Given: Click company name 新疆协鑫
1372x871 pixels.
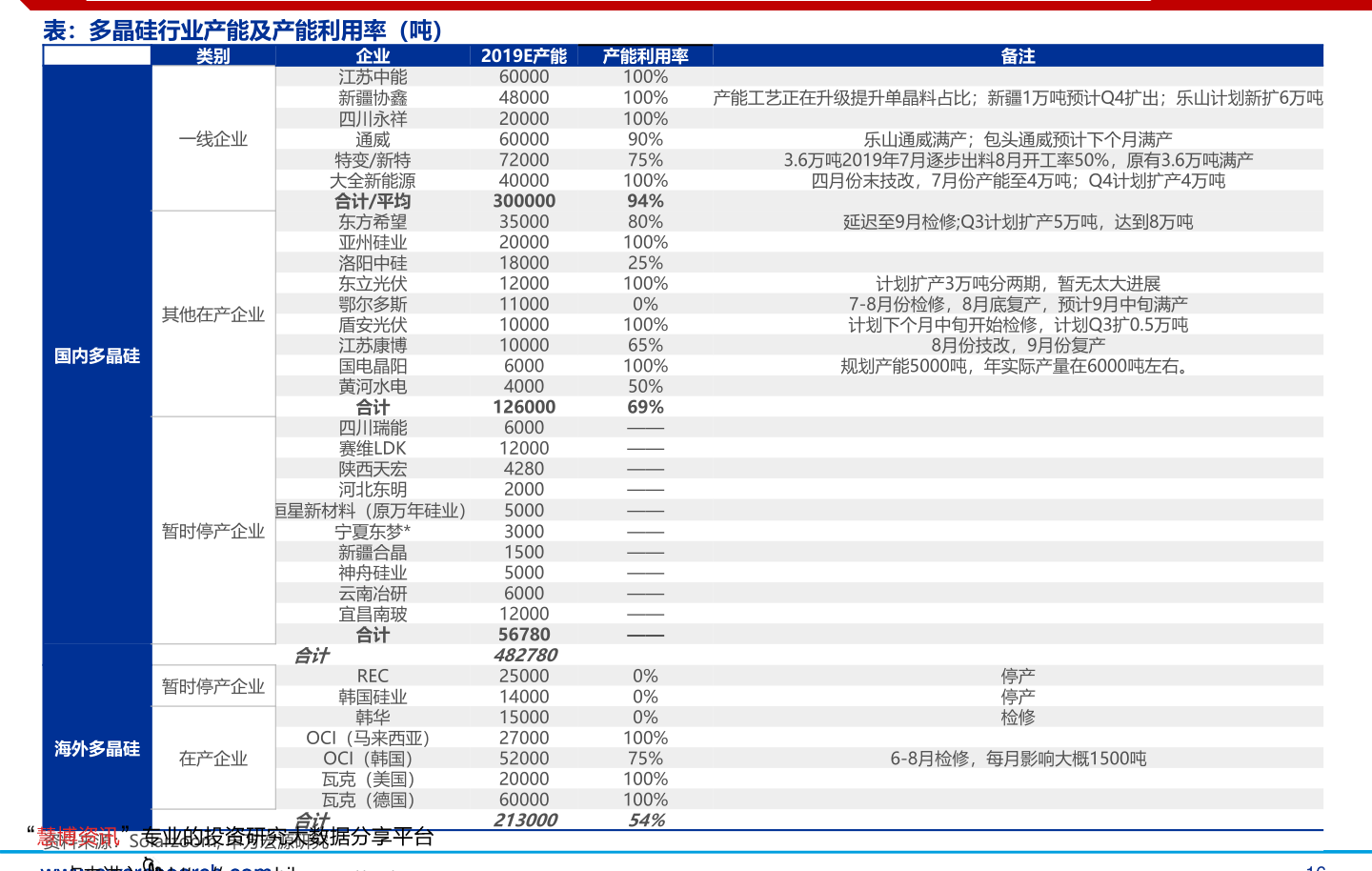Looking at the screenshot, I should click(373, 98).
